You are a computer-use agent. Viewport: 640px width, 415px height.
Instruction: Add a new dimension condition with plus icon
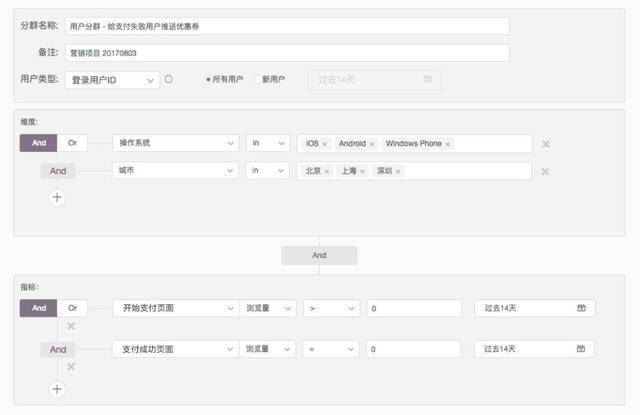coord(57,198)
